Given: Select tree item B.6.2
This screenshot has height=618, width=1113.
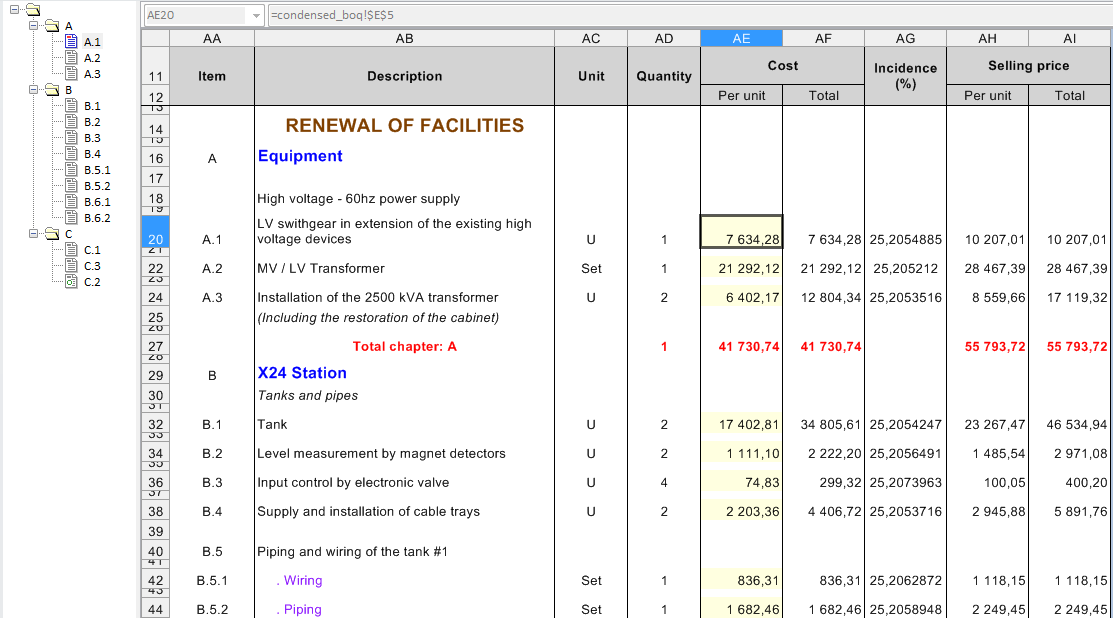Looking at the screenshot, I should (x=97, y=218).
